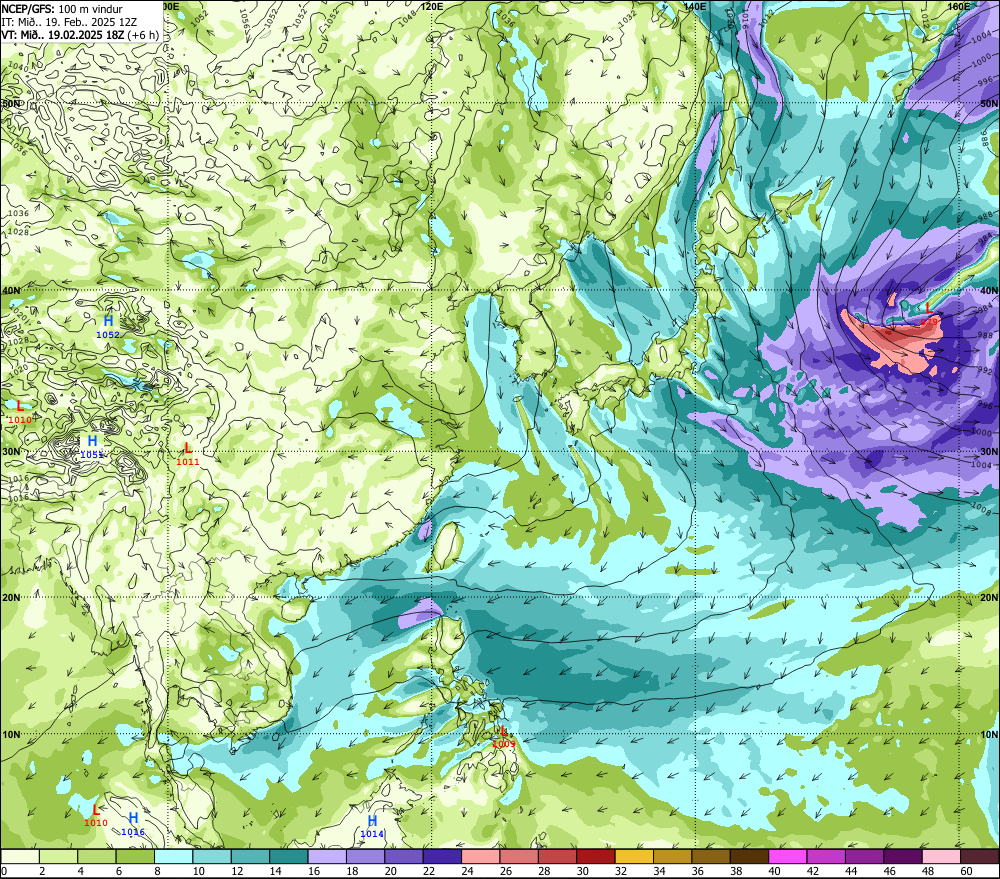Select the dark teal 14–16 legend swatch

289,856
